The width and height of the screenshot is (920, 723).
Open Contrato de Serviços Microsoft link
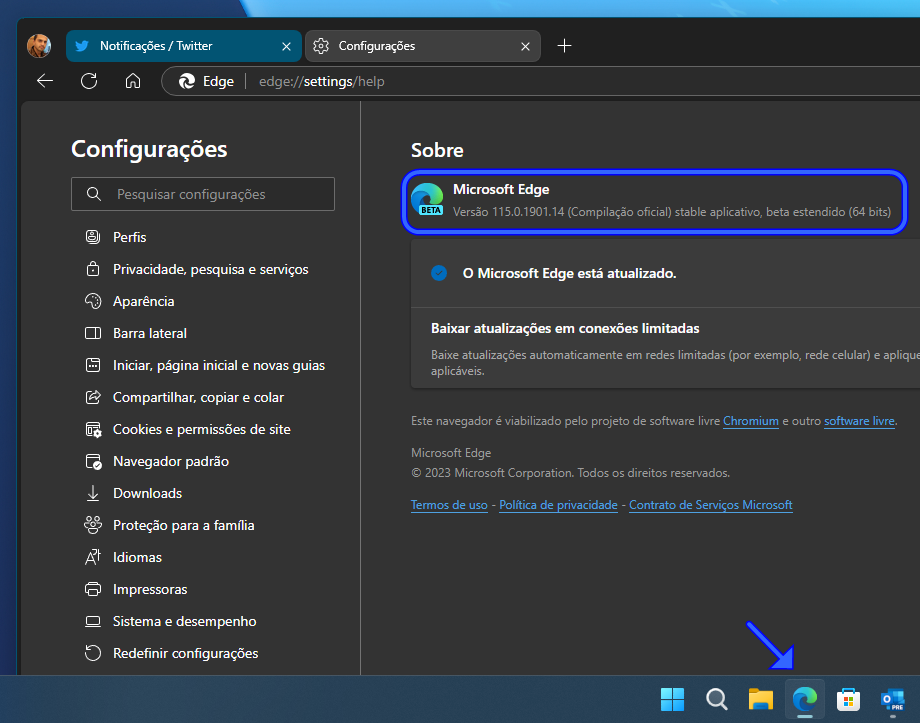pos(711,505)
